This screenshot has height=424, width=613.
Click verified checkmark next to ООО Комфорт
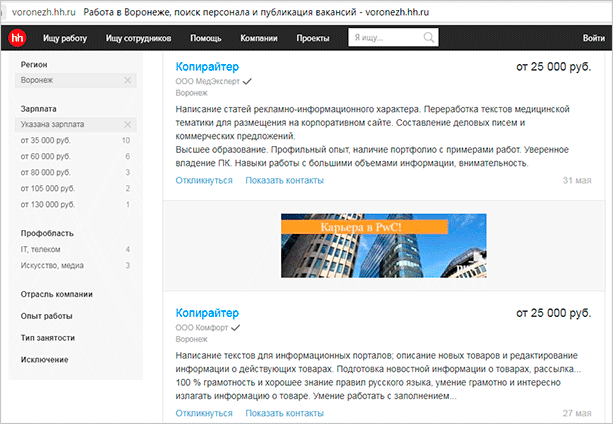(x=236, y=326)
